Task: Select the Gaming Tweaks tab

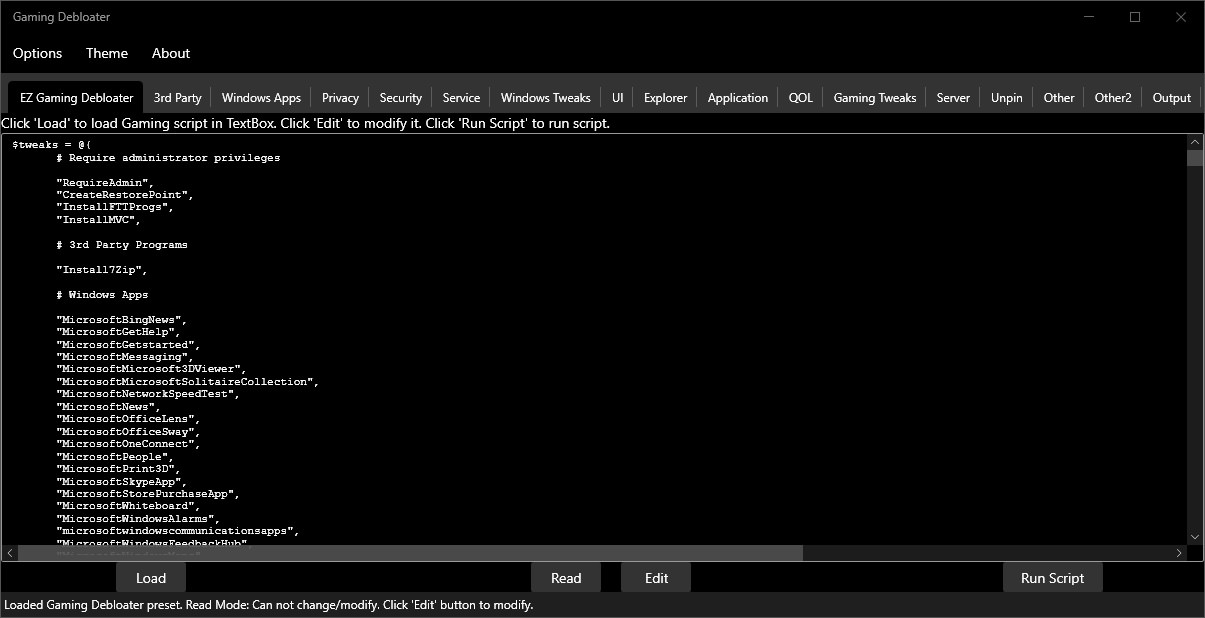Action: (874, 98)
